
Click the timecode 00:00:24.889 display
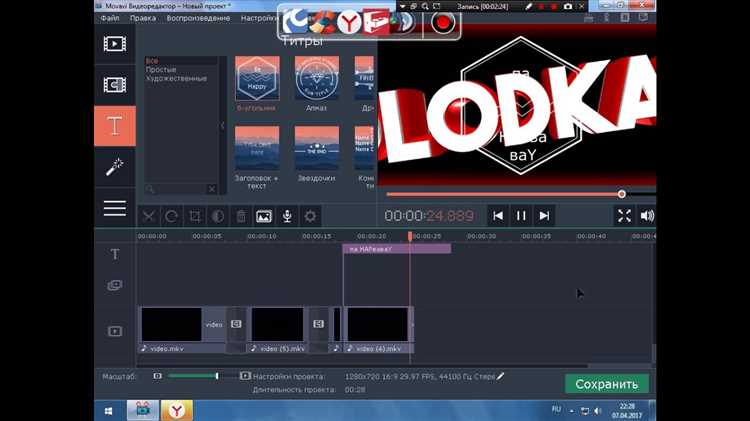coord(429,216)
